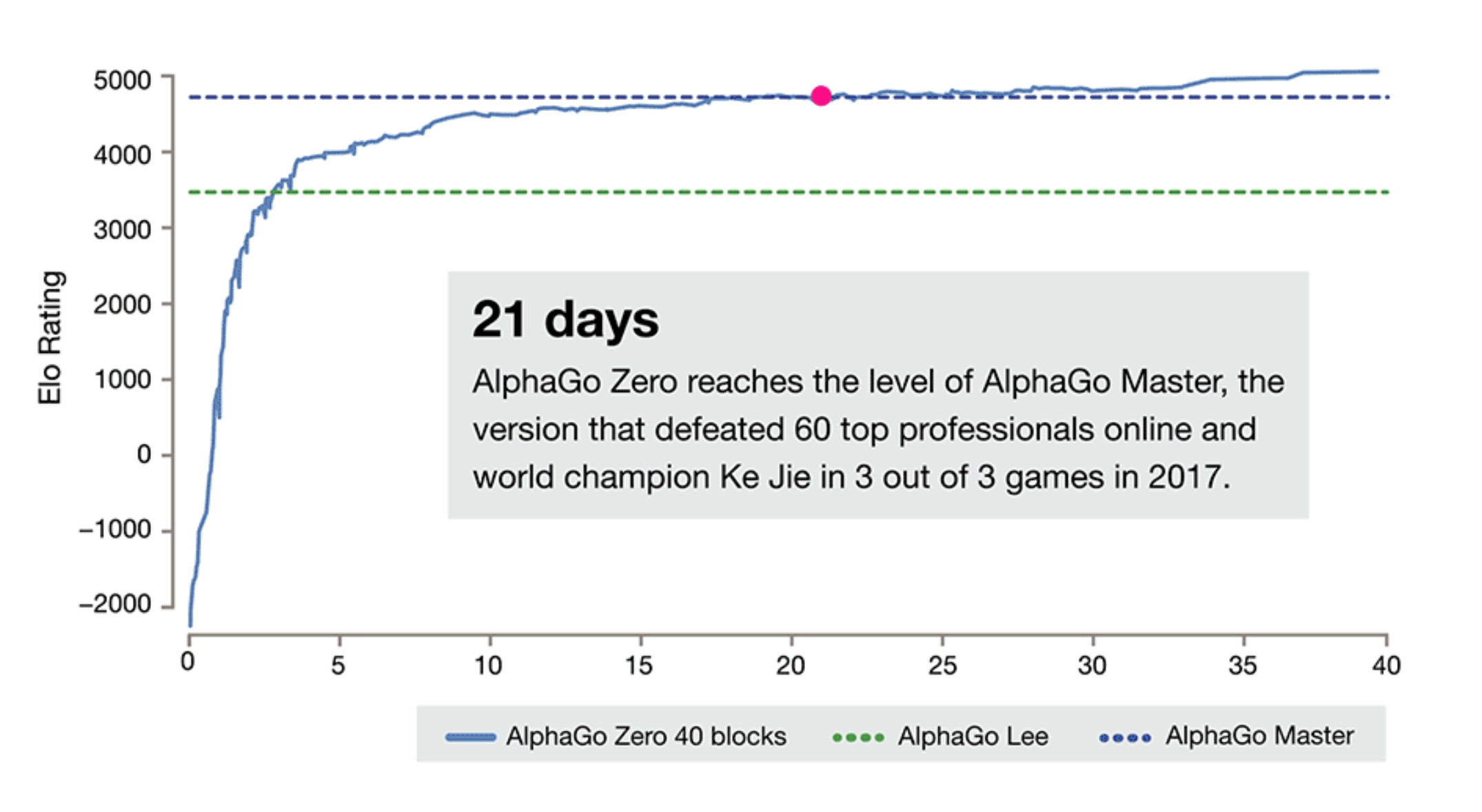Click the "Elo Rating" y-axis title
This screenshot has height=812, width=1482.
pyautogui.click(x=50, y=337)
